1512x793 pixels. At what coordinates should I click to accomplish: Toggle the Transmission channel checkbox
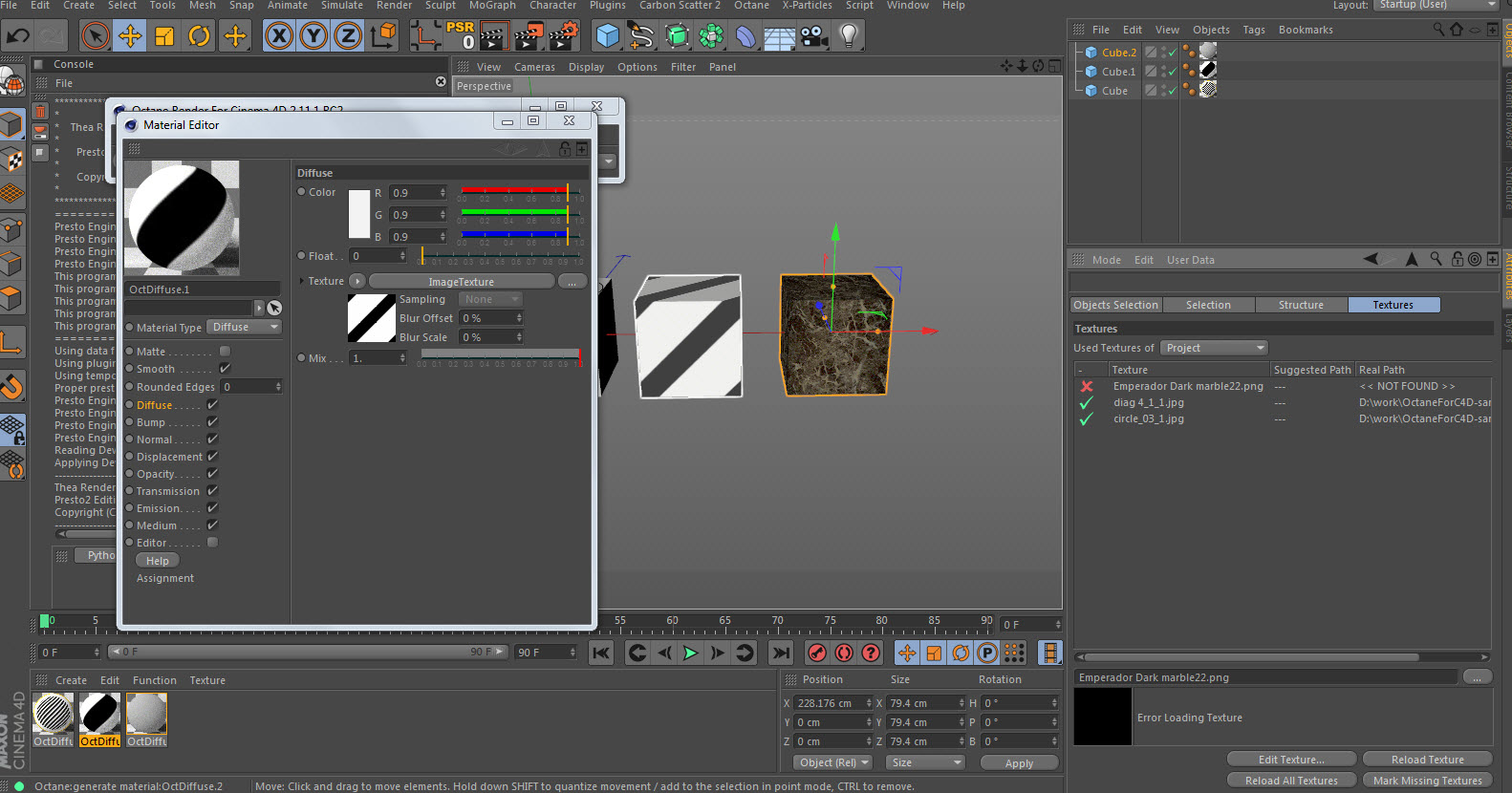212,491
